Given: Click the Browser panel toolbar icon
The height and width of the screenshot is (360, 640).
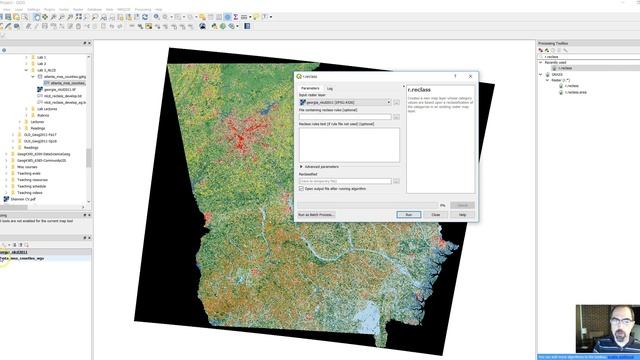Looking at the screenshot, I should [x=4, y=50].
